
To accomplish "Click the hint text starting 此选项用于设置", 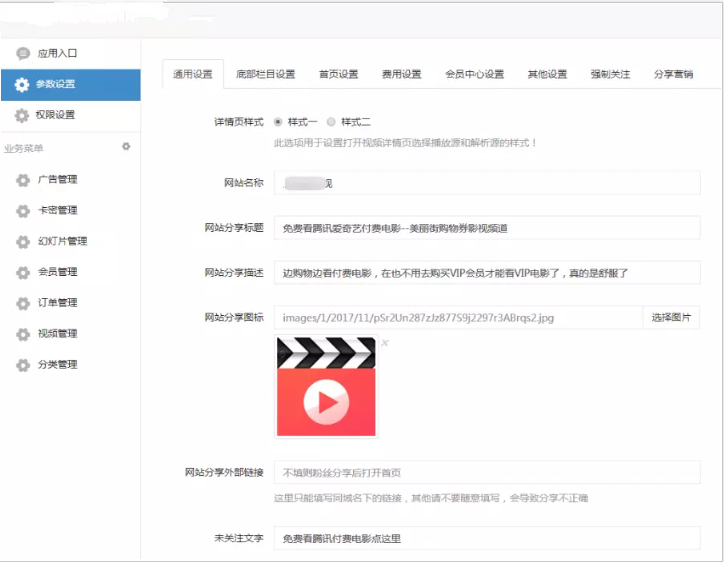I will pyautogui.click(x=405, y=143).
